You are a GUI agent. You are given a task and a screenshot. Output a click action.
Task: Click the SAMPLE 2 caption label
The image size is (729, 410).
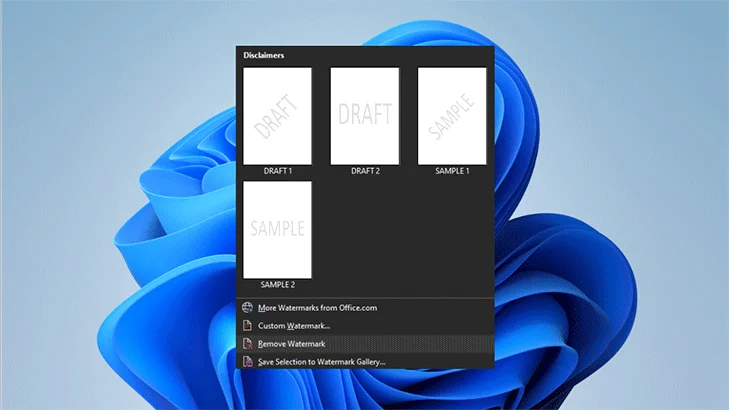coord(278,284)
